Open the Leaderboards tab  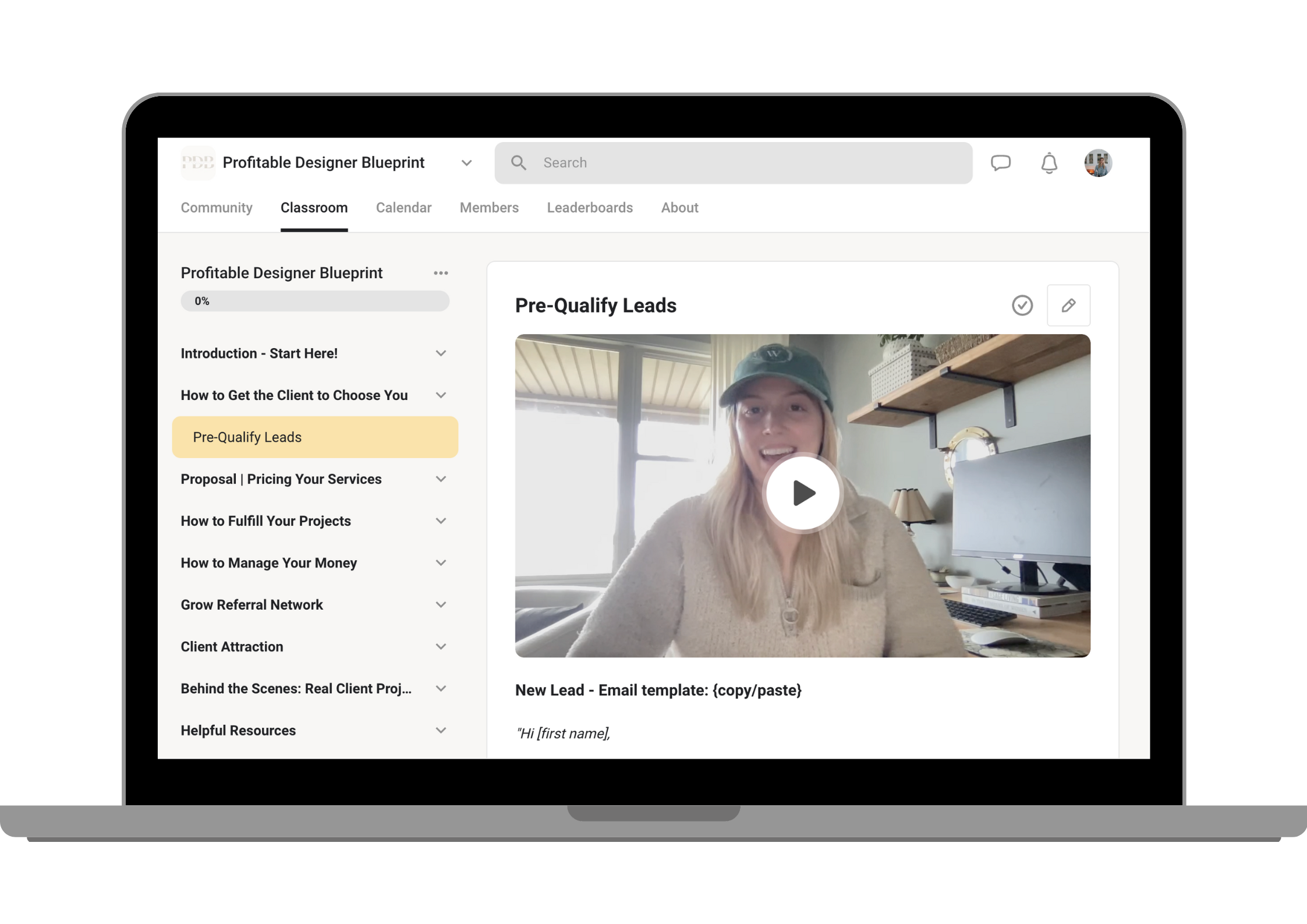coord(590,208)
